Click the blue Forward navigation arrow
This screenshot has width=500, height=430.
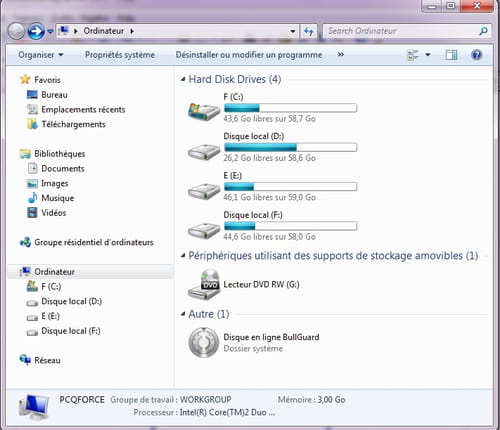pos(36,31)
